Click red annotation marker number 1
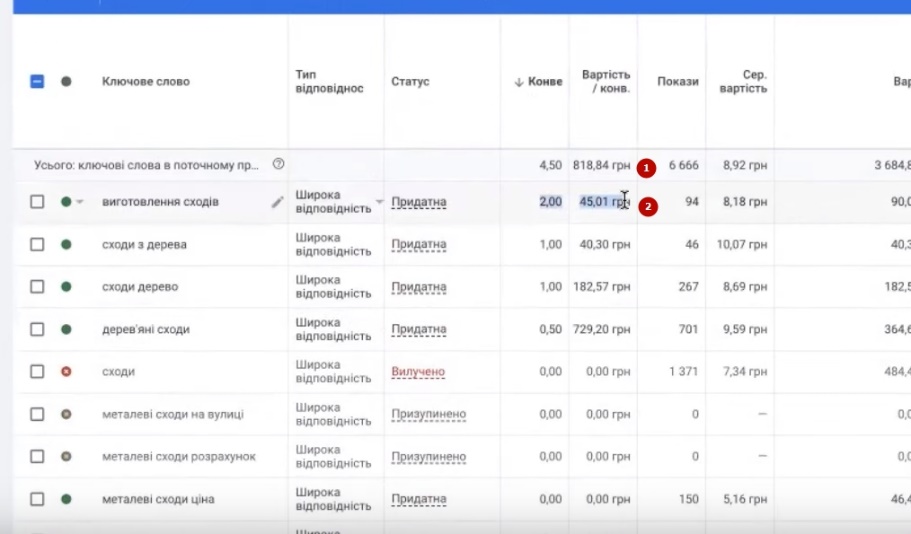 coord(647,167)
